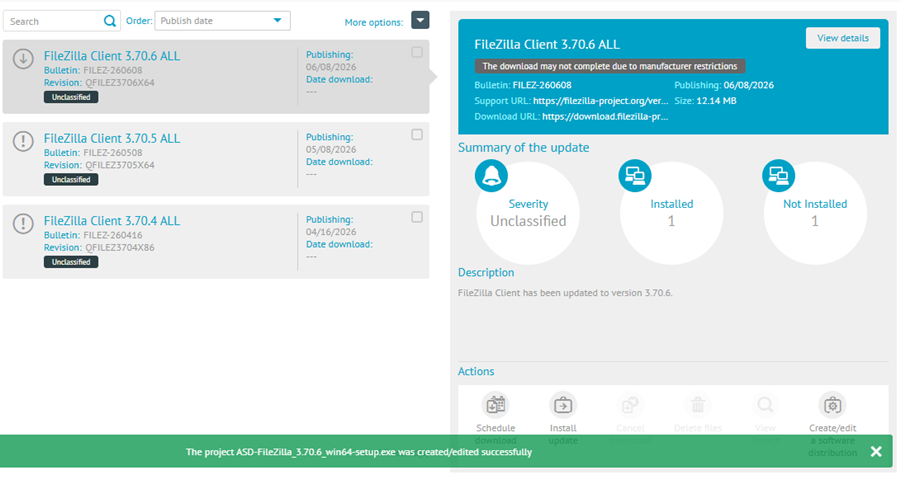Click the manufacturer restrictions warning message
Viewport: 900px width, 479px height.
coord(610,66)
